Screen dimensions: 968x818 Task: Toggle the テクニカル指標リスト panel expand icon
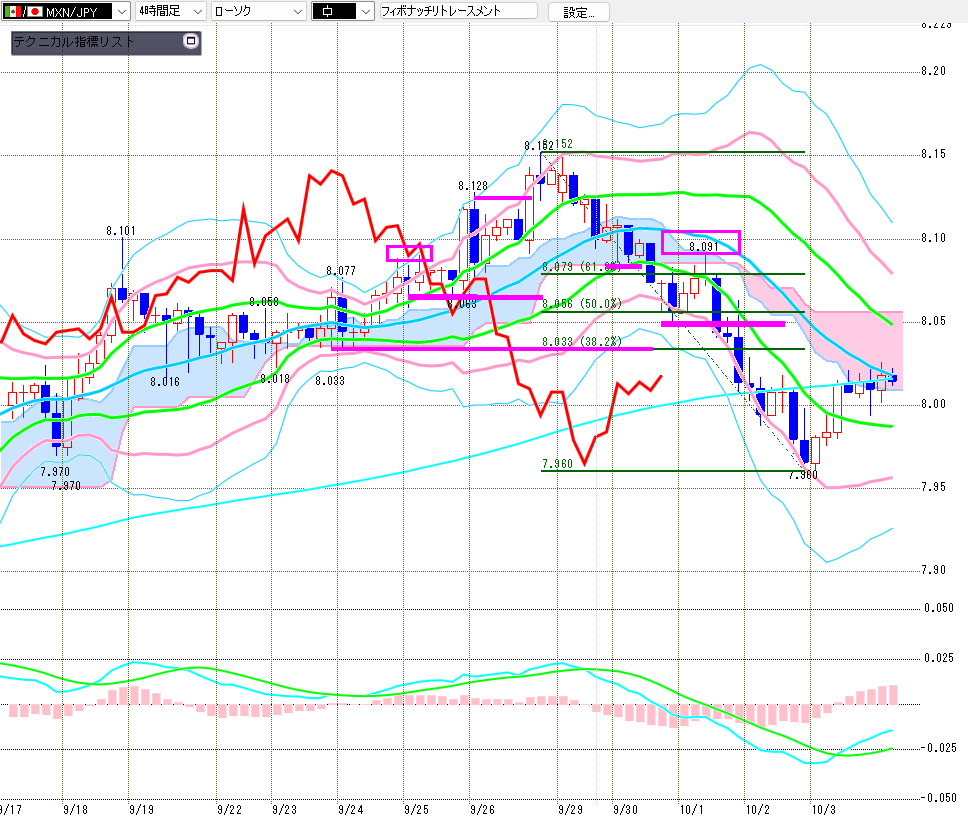pyautogui.click(x=192, y=42)
